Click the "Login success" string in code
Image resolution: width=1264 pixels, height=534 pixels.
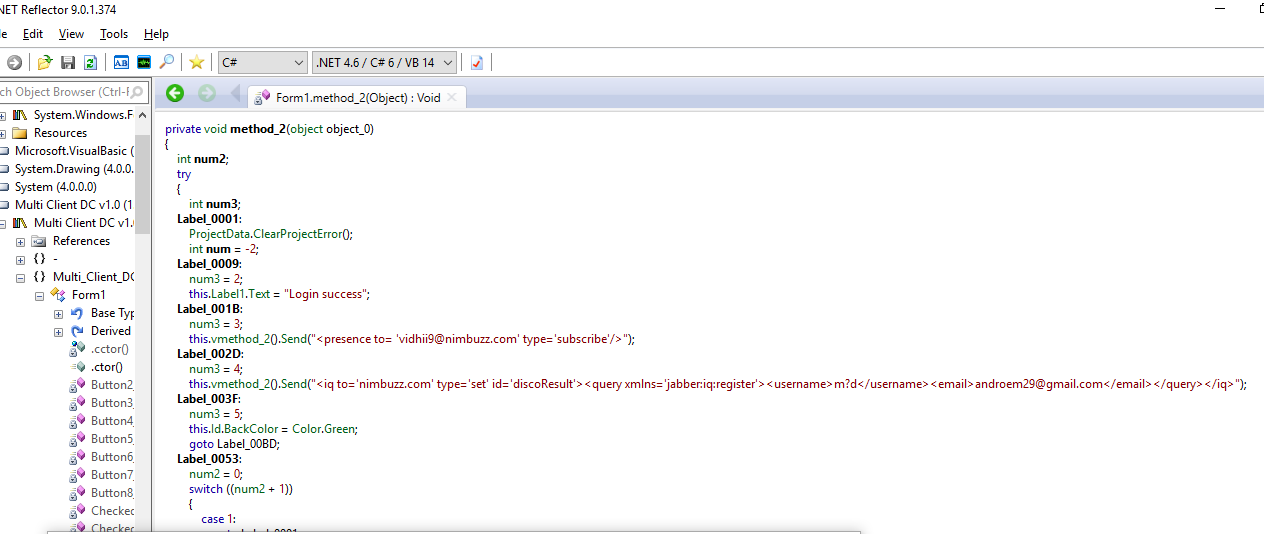tap(327, 293)
